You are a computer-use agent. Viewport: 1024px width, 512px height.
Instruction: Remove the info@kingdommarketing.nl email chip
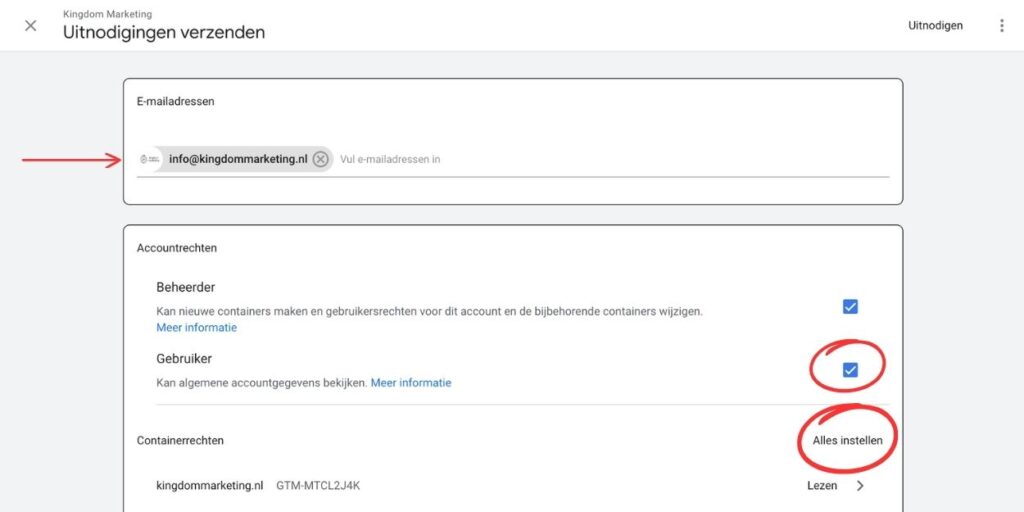pos(320,159)
